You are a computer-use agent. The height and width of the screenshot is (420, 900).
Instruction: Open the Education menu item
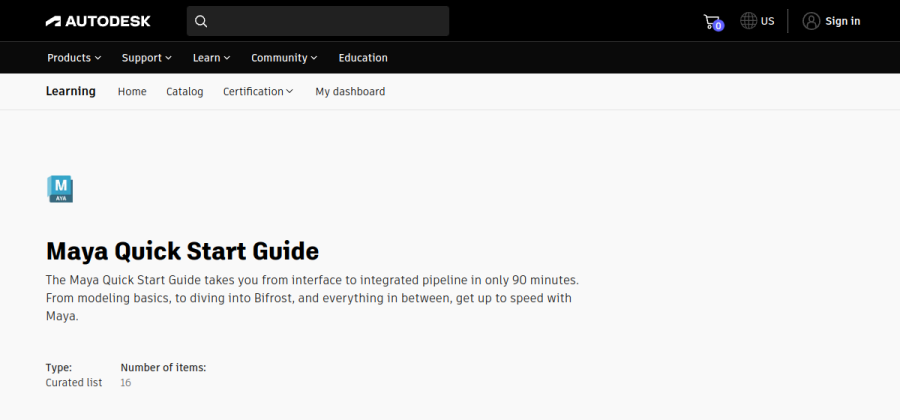[363, 58]
